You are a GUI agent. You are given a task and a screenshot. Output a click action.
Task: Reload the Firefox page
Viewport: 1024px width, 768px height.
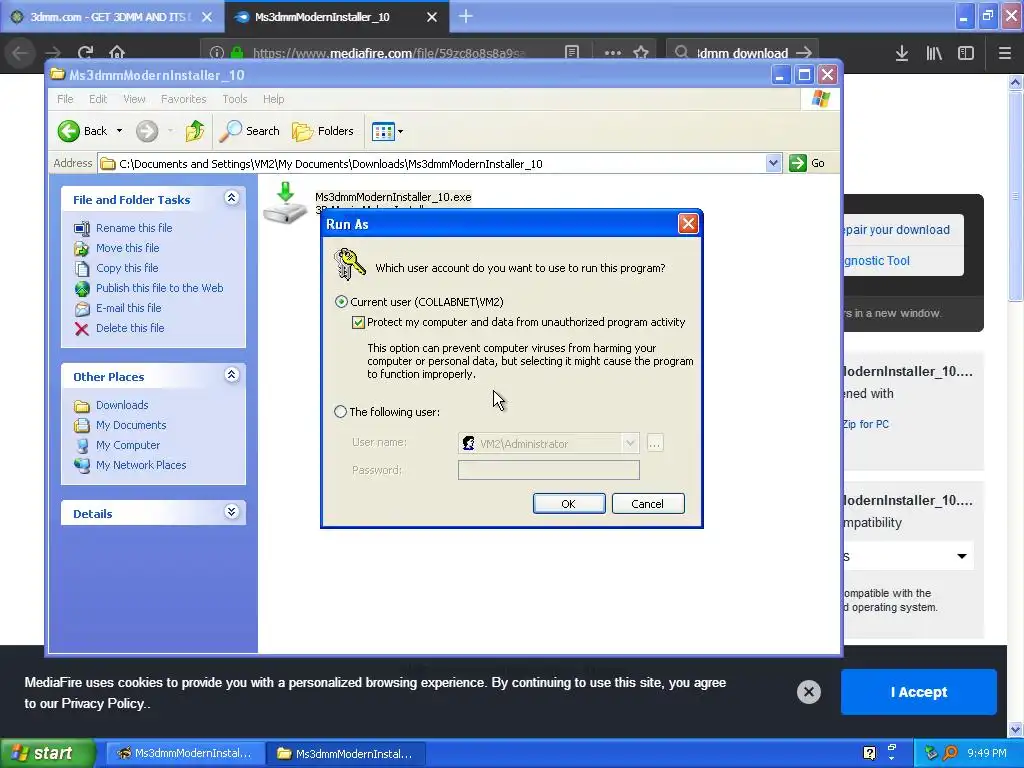[x=85, y=52]
